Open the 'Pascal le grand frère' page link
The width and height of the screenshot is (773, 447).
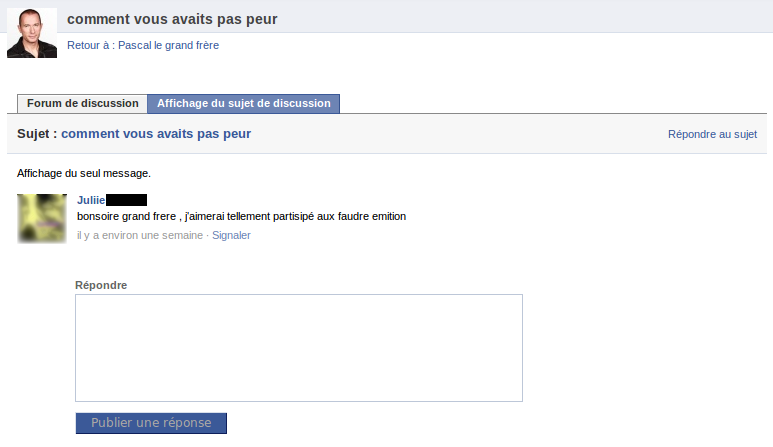[168, 45]
